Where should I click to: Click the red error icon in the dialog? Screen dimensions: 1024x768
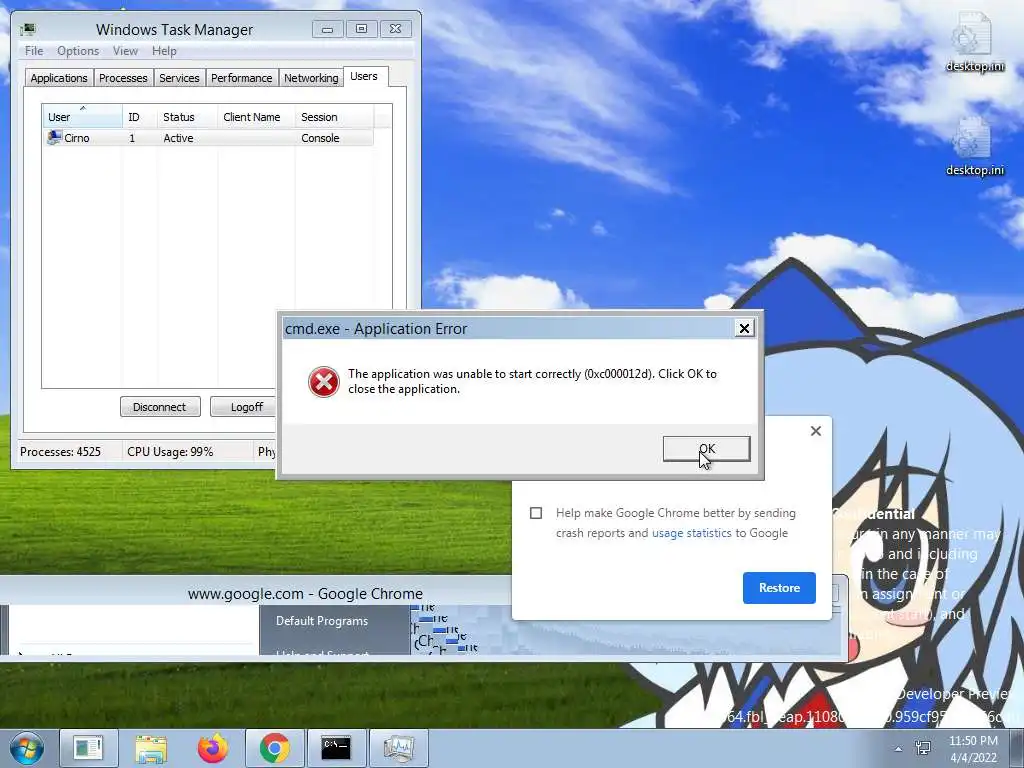pyautogui.click(x=323, y=382)
